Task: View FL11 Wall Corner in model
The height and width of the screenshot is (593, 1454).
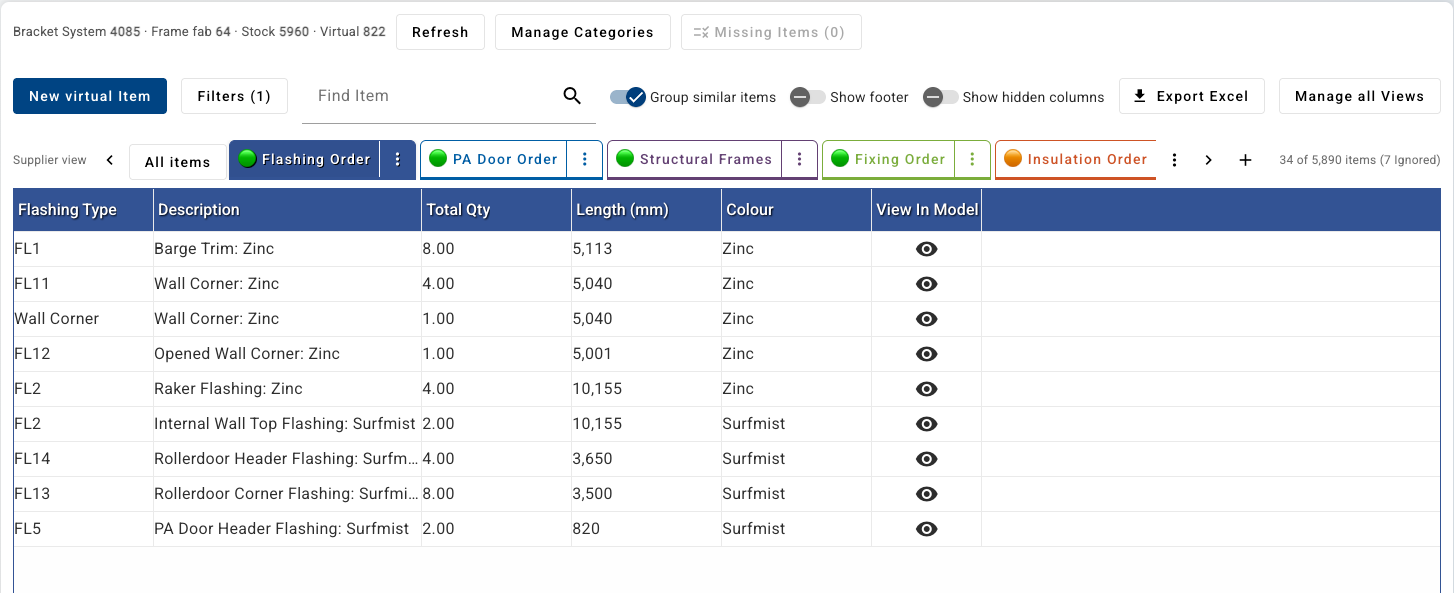Action: click(927, 284)
